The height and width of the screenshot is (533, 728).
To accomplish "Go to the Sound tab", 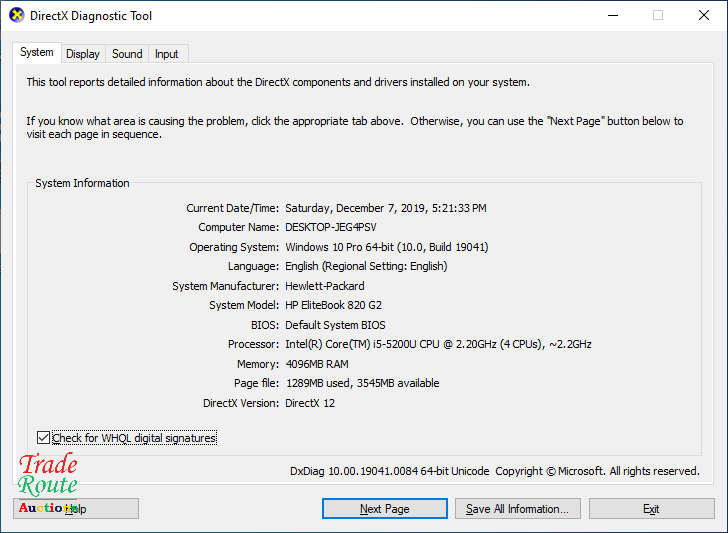I will [x=127, y=54].
